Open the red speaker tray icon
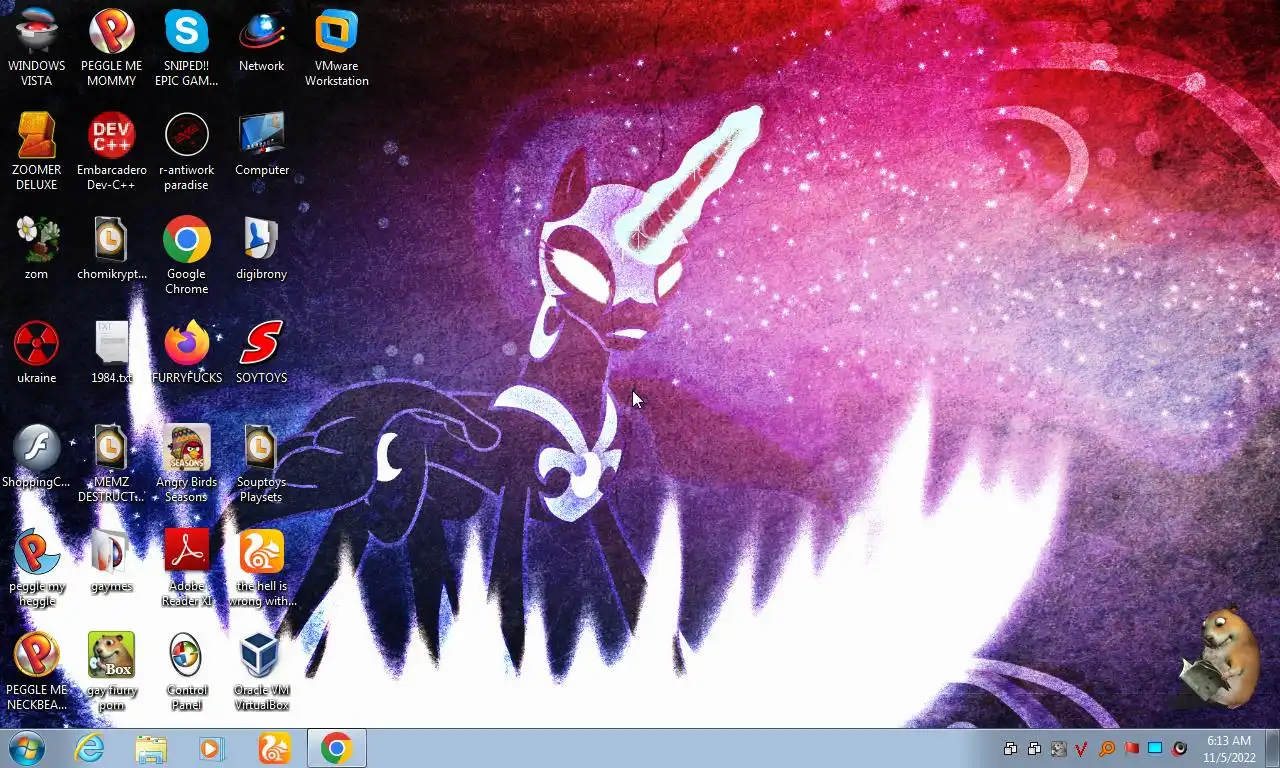 click(1180, 749)
